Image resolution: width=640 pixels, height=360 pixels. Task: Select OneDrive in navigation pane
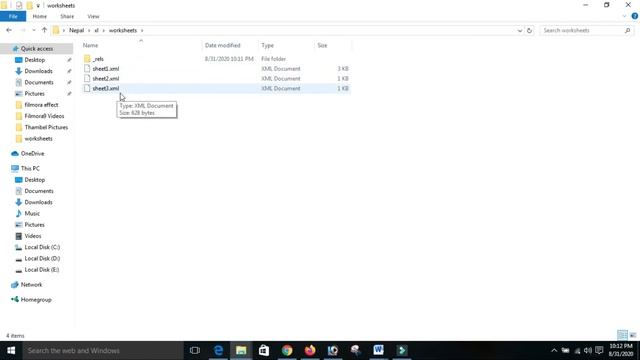(32, 153)
